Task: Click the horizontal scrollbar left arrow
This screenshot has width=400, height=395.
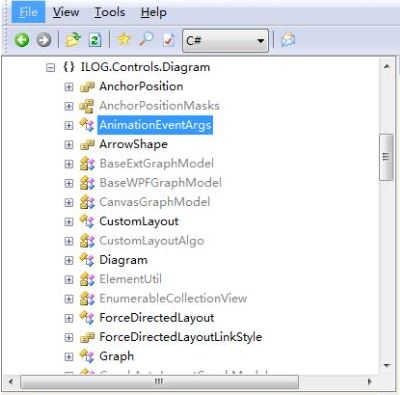Action: pos(11,381)
